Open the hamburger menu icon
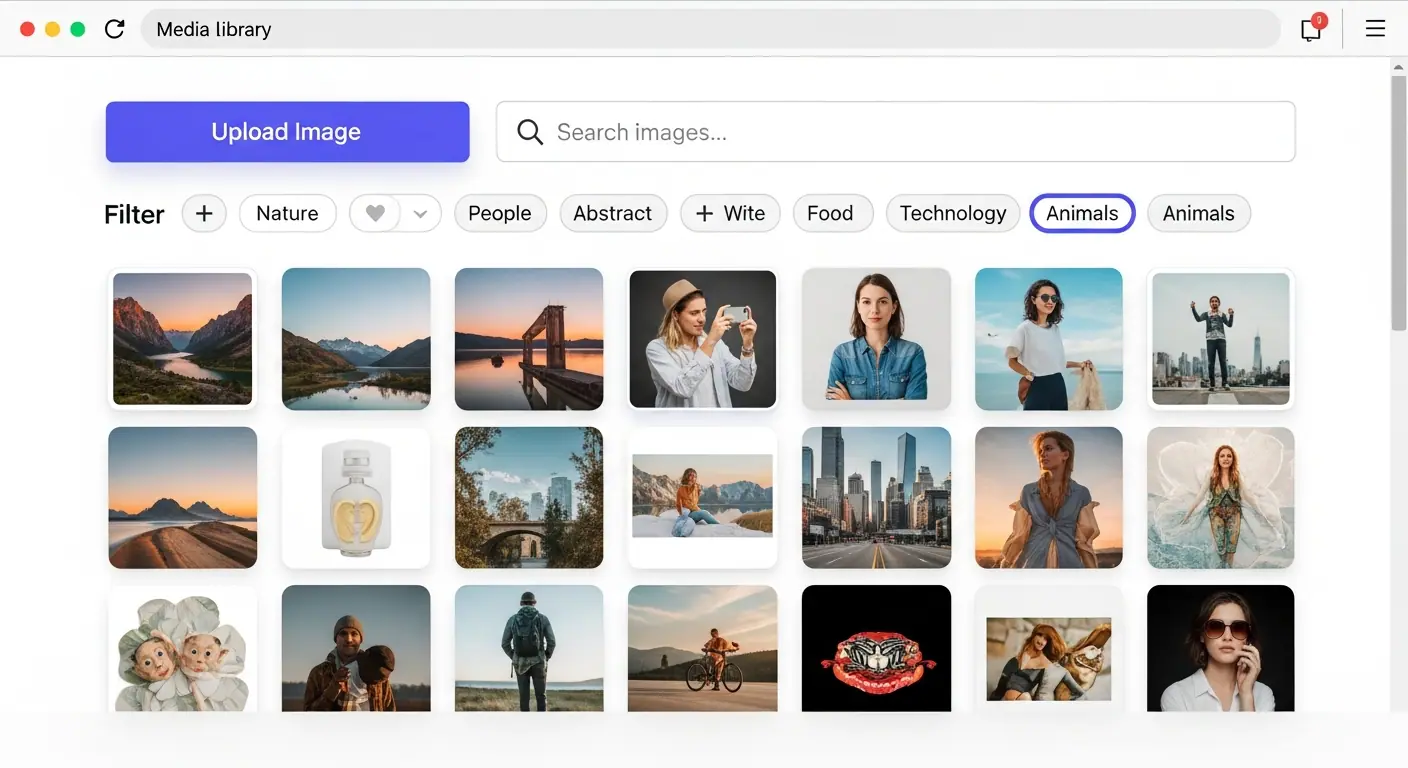Image resolution: width=1408 pixels, height=768 pixels. pos(1375,29)
